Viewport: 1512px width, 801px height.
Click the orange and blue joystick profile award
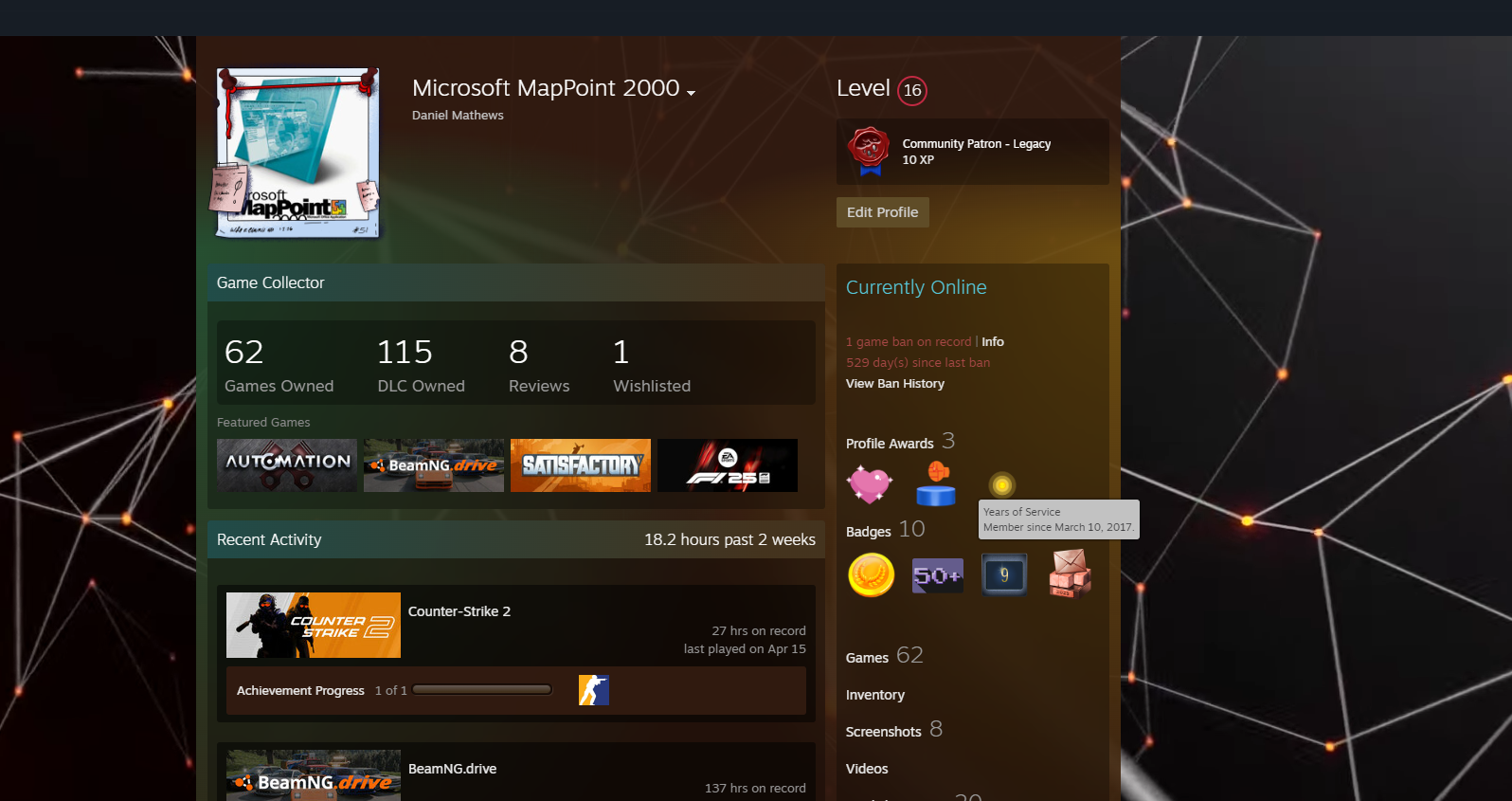tap(936, 484)
